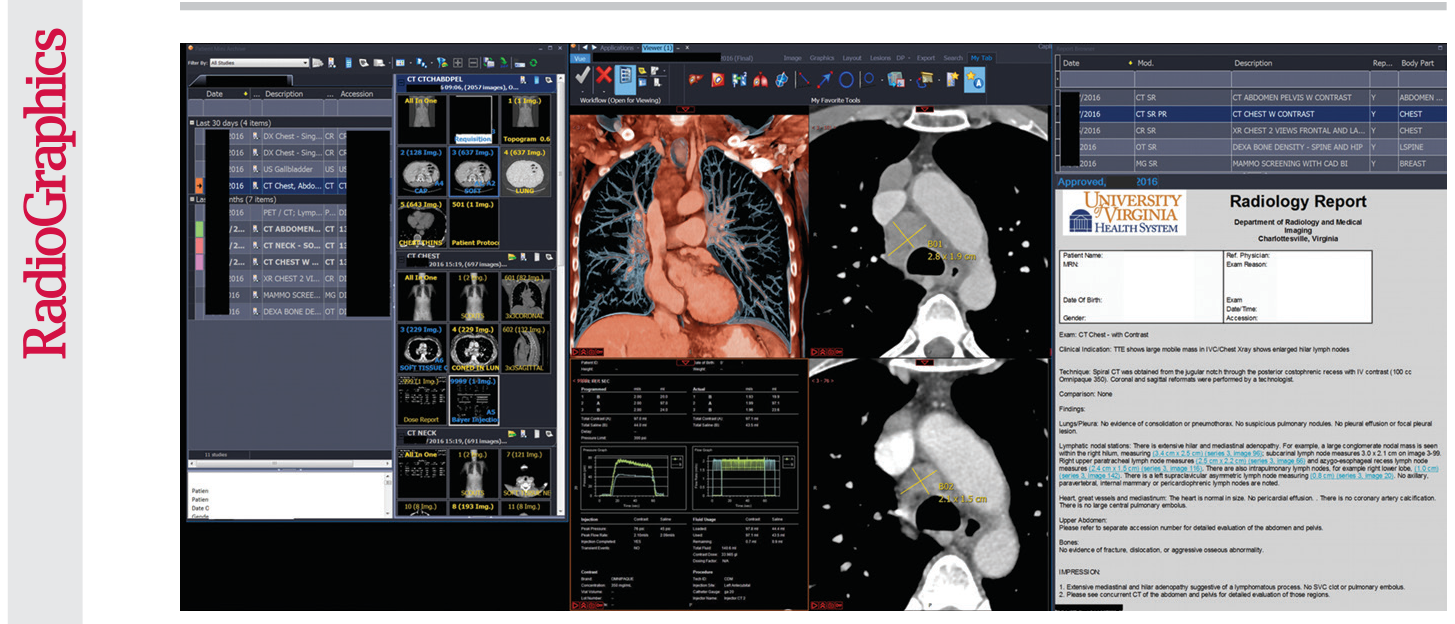Click the blue 3D organ tool icon

pyautogui.click(x=781, y=80)
